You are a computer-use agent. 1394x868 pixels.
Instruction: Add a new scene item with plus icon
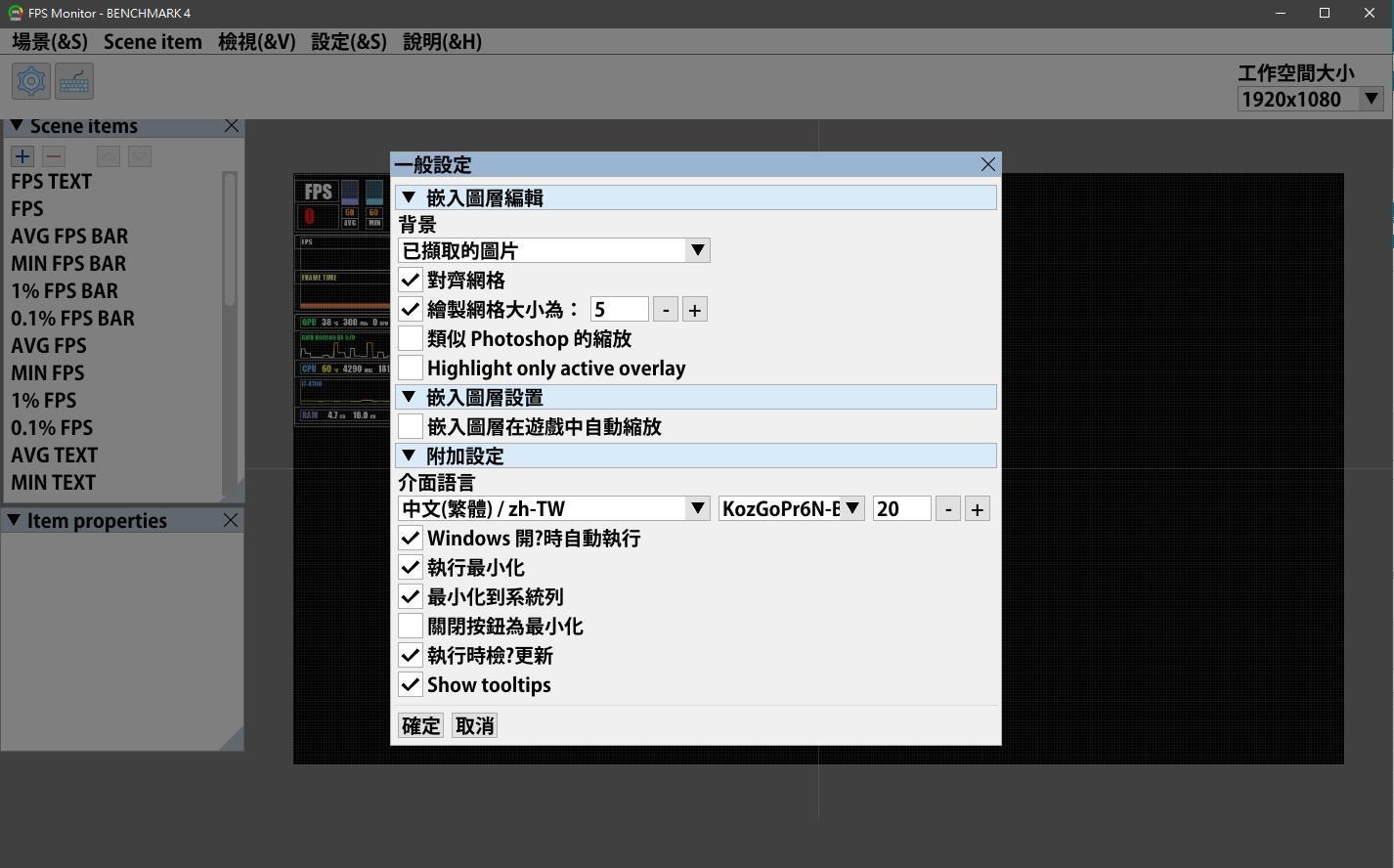[x=22, y=156]
